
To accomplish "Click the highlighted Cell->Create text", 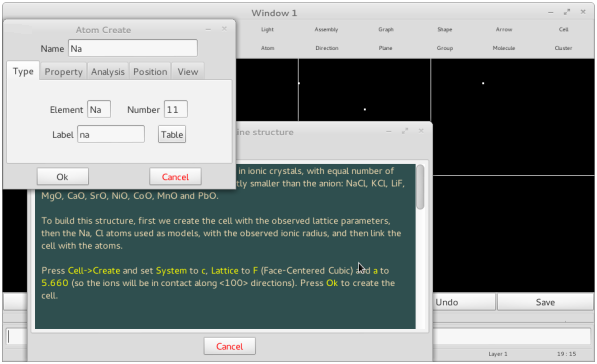I will click(94, 271).
